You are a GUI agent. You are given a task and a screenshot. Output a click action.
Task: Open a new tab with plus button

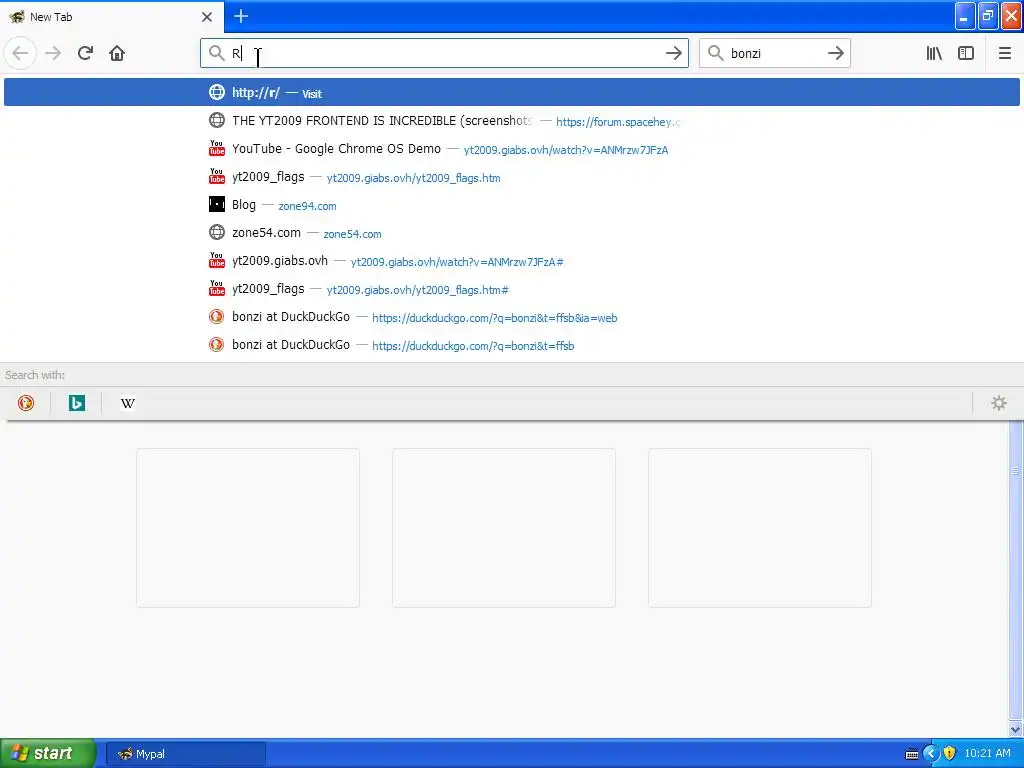pyautogui.click(x=240, y=16)
